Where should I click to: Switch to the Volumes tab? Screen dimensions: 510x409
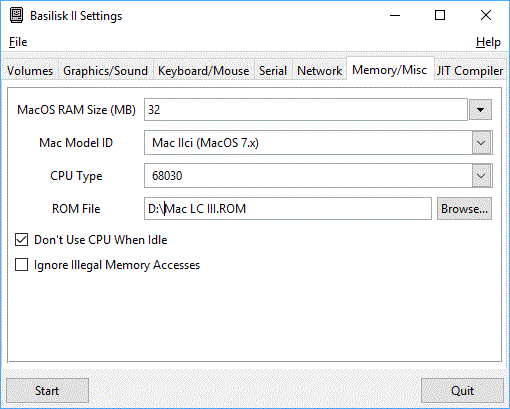[30, 71]
